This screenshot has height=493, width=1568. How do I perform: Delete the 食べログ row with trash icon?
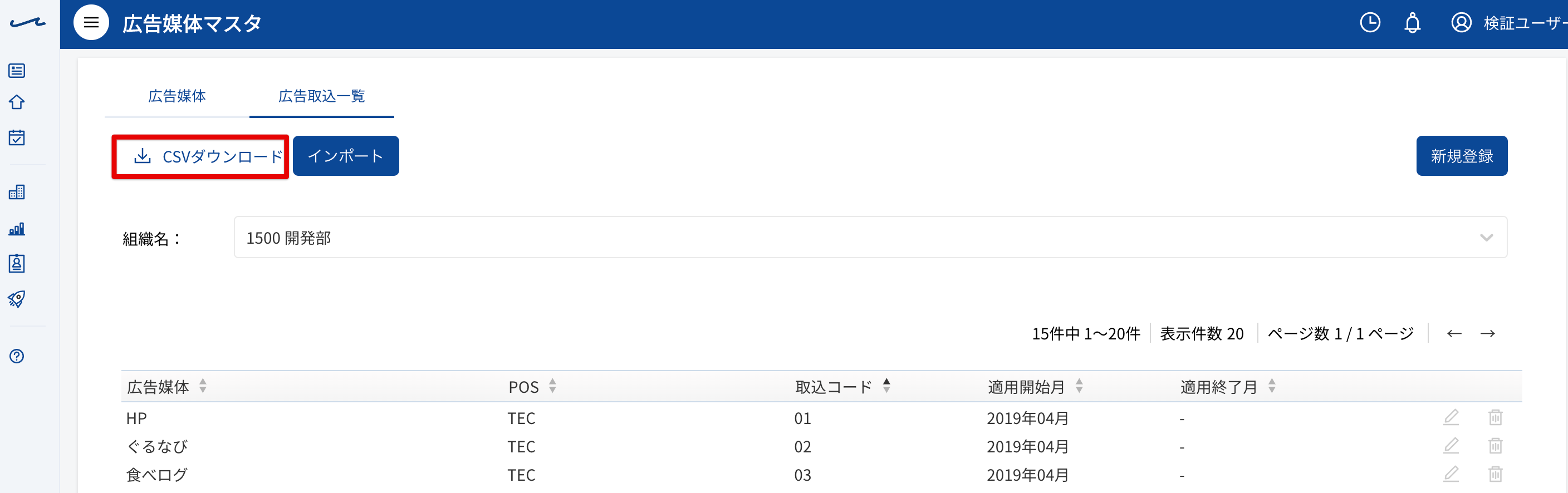click(x=1496, y=474)
